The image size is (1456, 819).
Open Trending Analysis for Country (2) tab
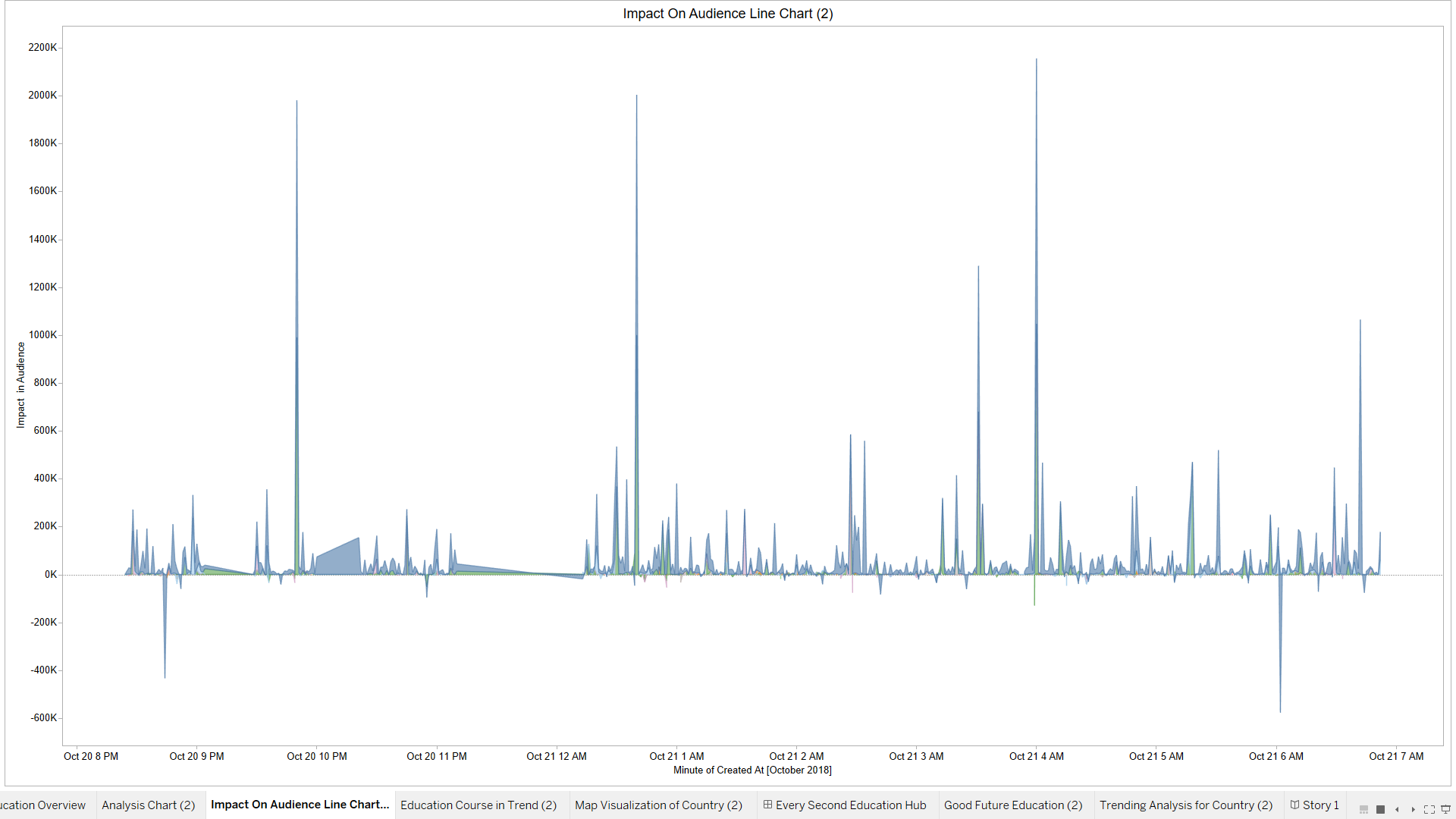[x=1186, y=805]
